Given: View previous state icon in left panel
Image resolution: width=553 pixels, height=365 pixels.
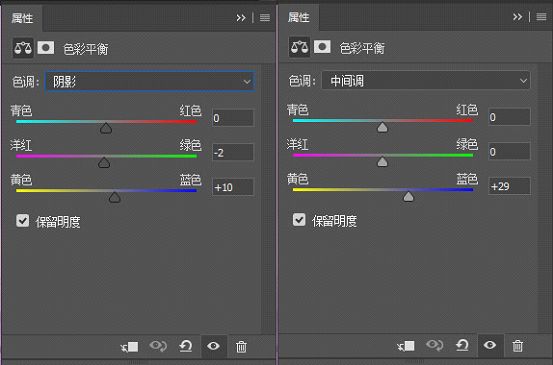Looking at the screenshot, I should click(158, 346).
